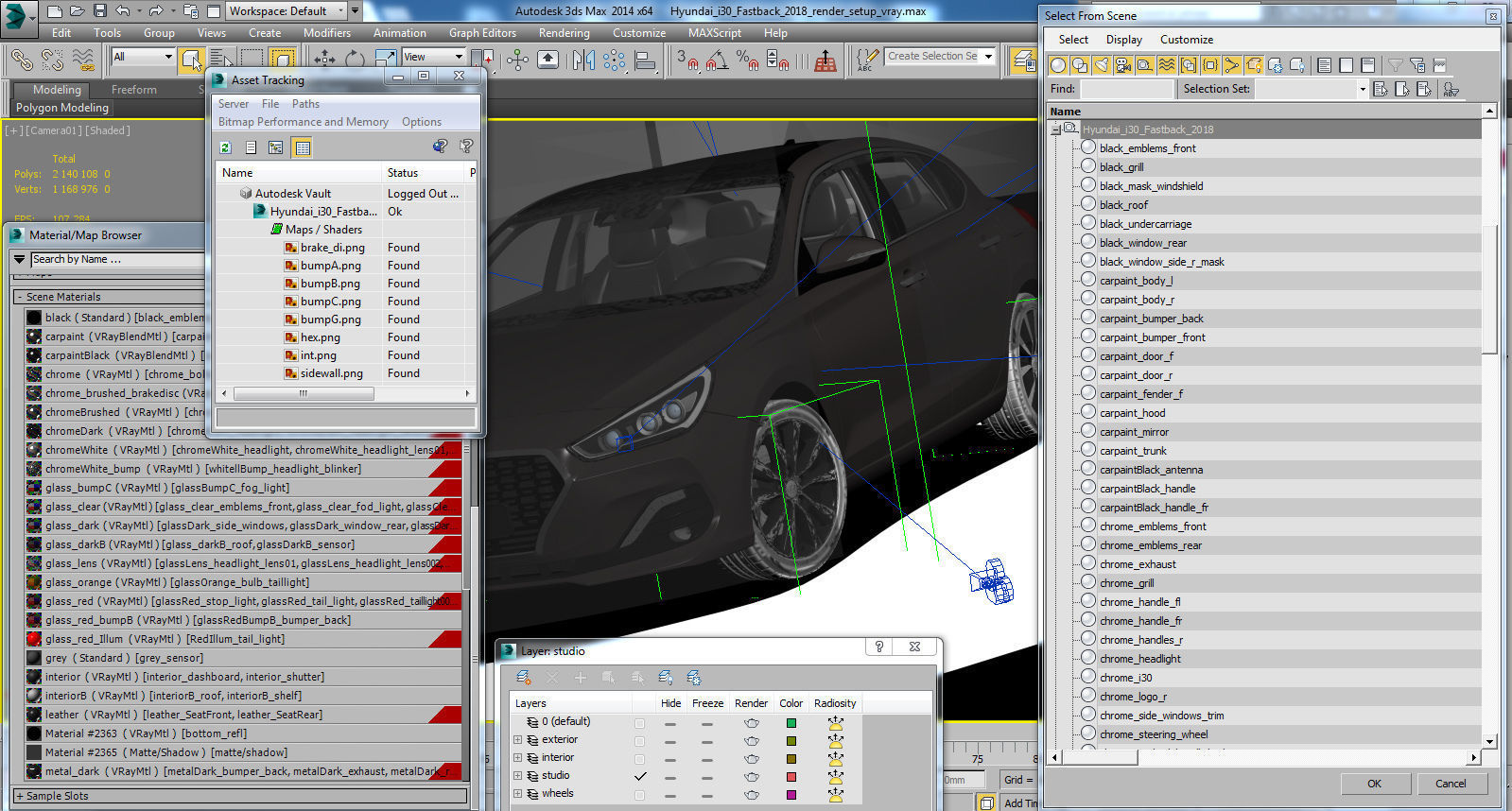
Task: Open Select by Name list tool
Action: tap(220, 60)
